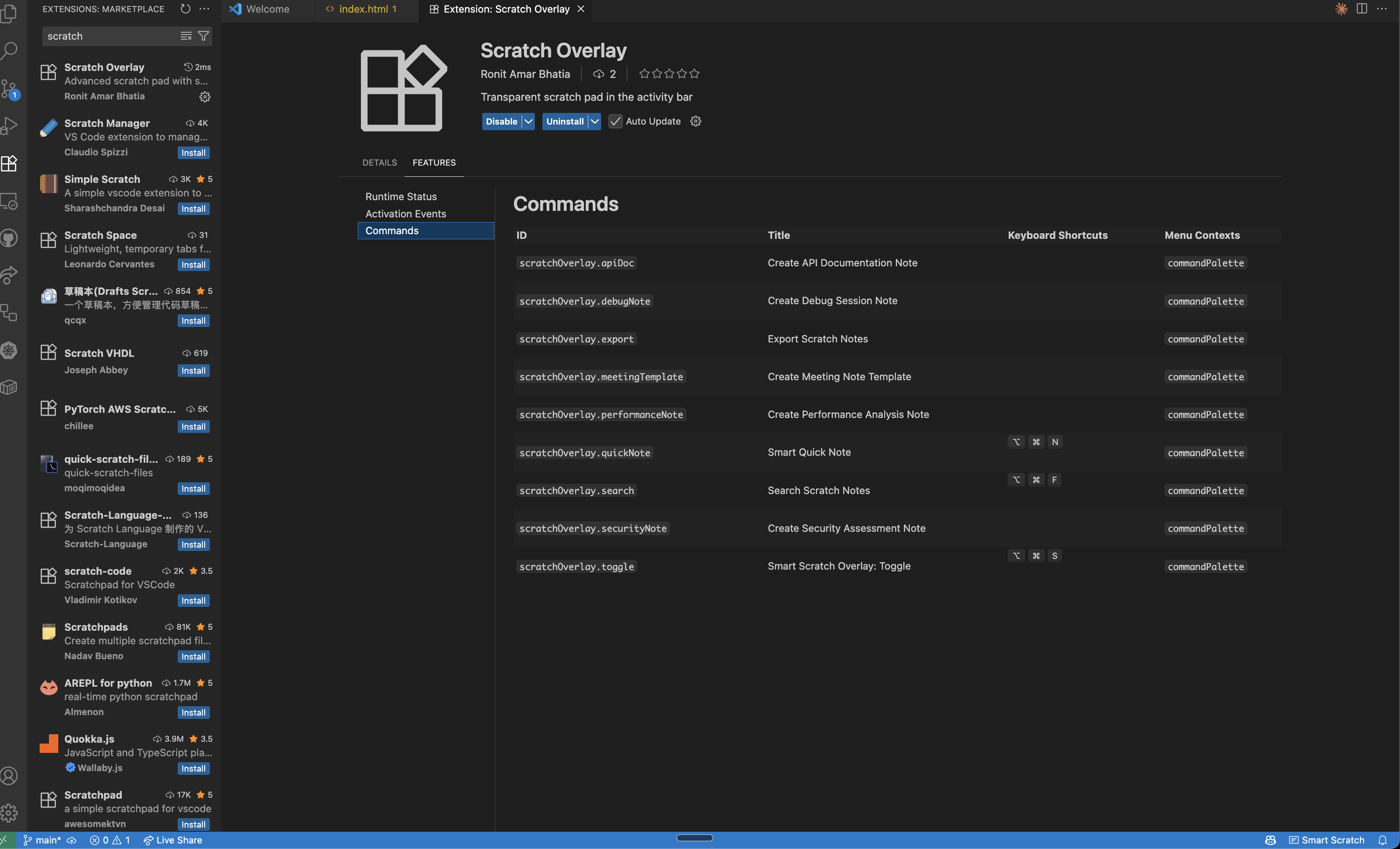The image size is (1400, 849).
Task: Click the extensions search field
Action: coord(111,36)
